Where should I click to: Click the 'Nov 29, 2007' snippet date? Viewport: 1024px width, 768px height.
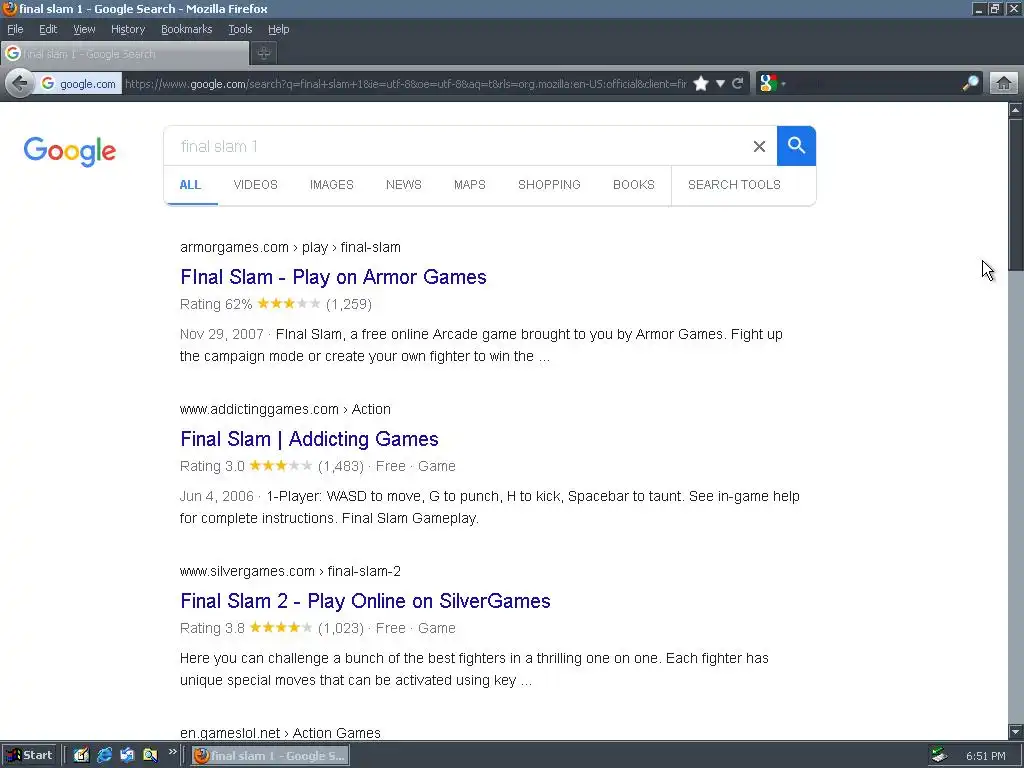point(221,334)
